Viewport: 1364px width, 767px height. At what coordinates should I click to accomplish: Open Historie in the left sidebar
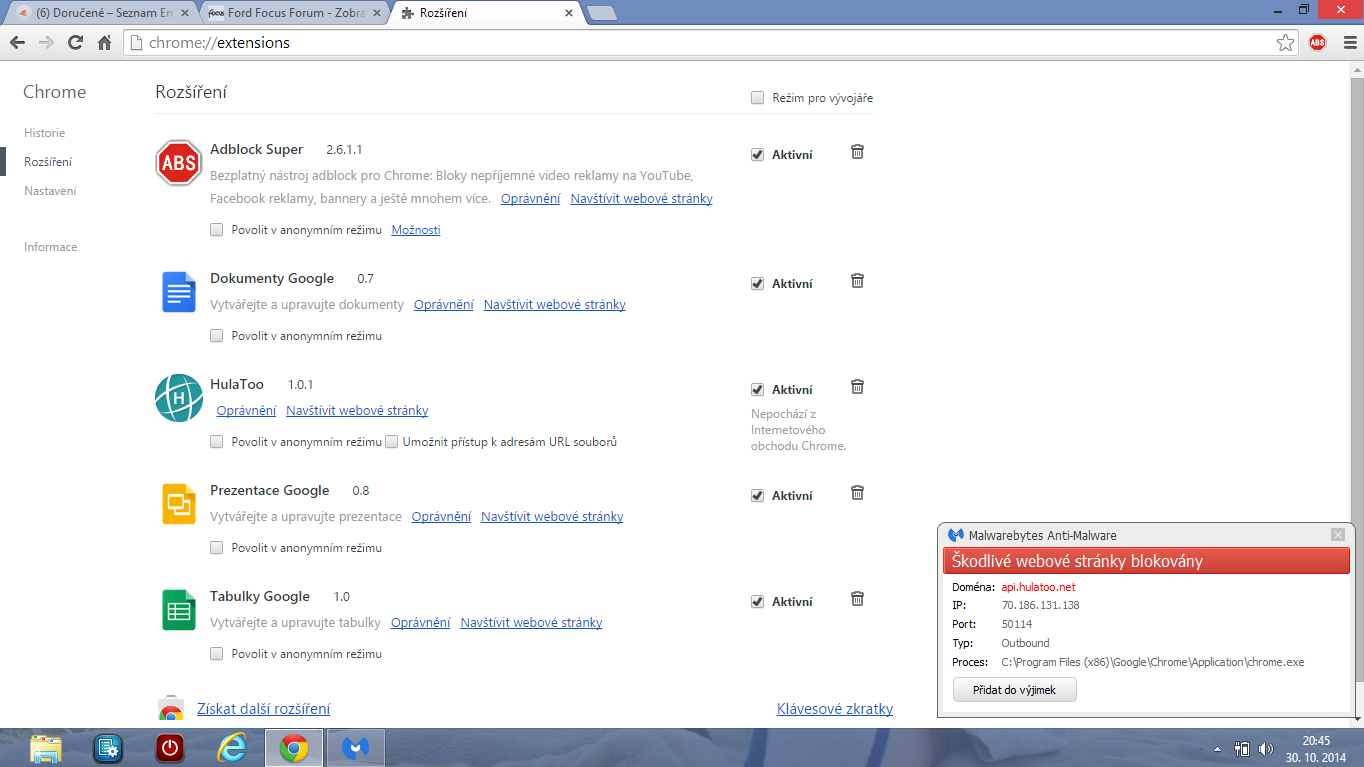tap(45, 133)
